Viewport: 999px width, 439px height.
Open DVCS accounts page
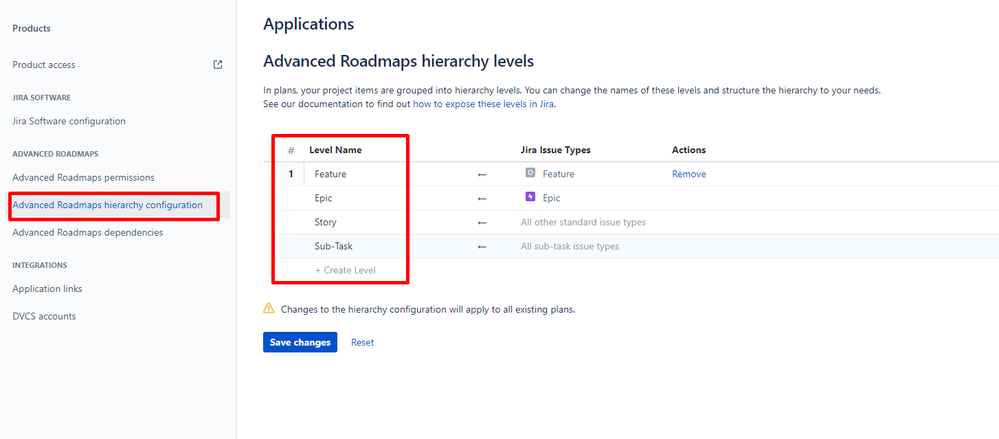(44, 316)
